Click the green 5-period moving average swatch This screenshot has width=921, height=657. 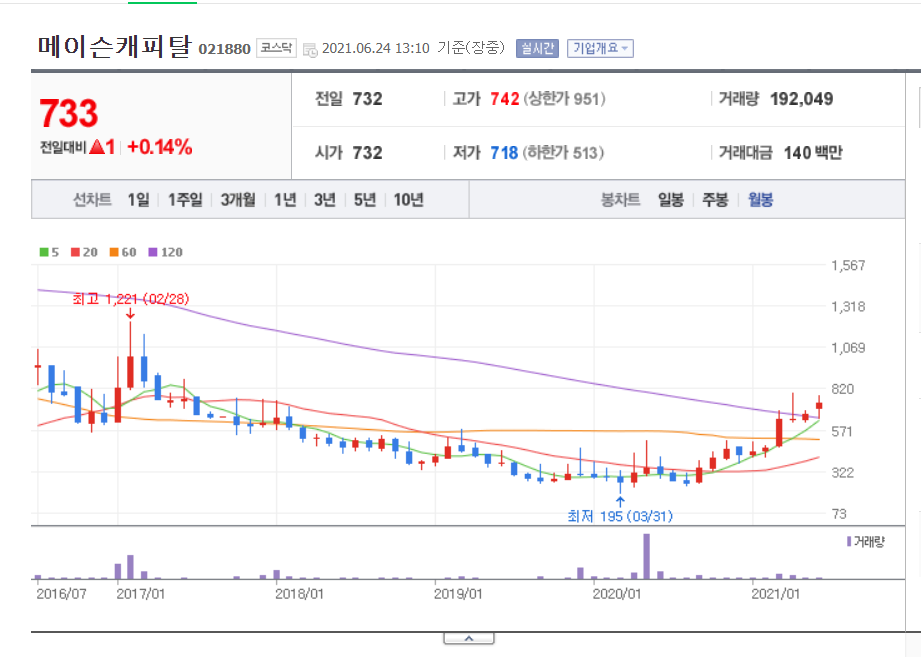pyautogui.click(x=44, y=252)
